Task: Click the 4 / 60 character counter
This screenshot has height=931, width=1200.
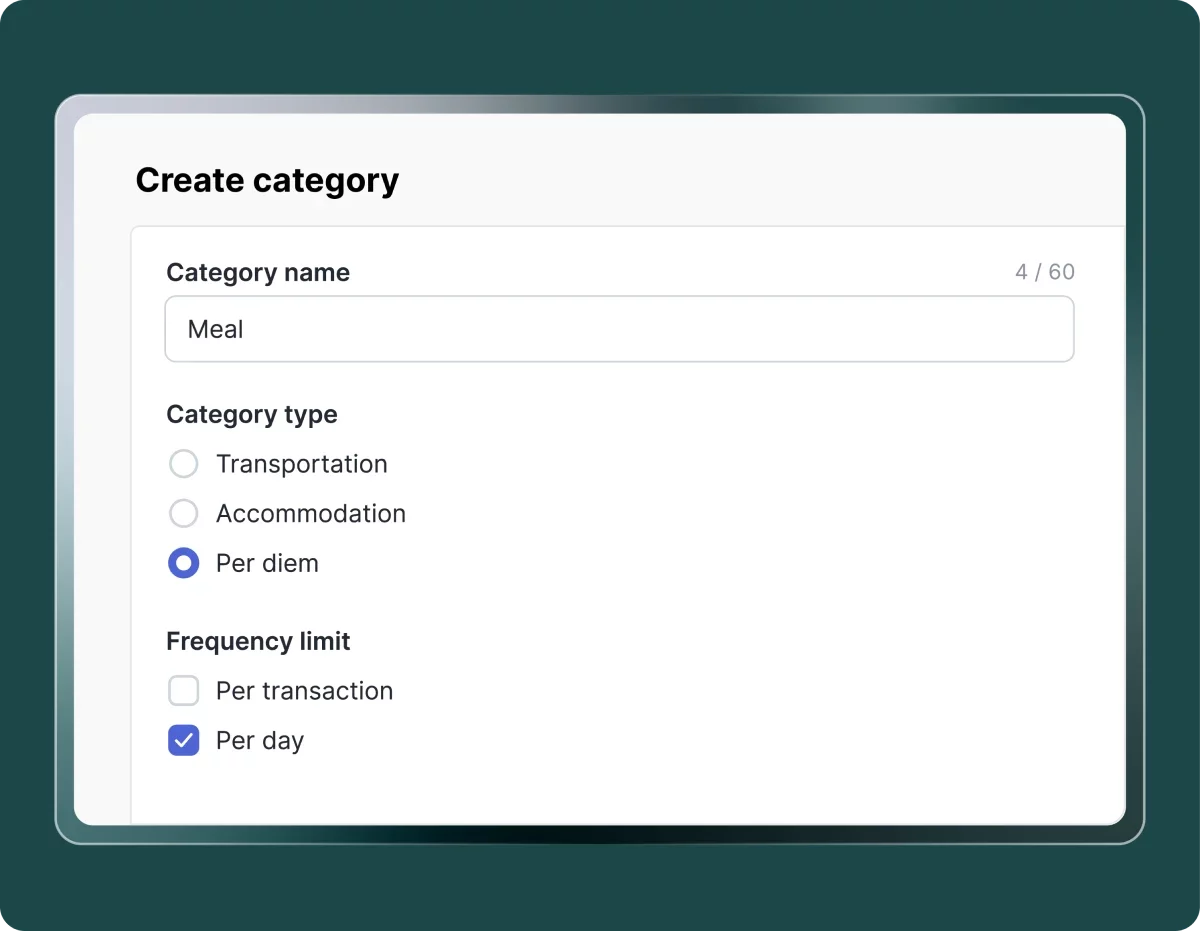Action: coord(1044,272)
